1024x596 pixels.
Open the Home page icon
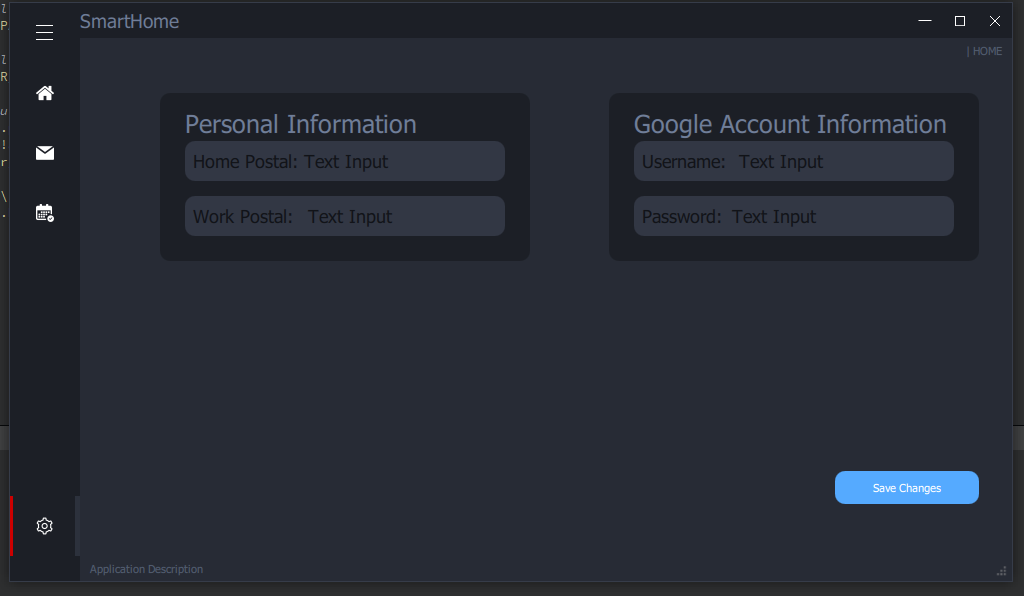coord(44,93)
